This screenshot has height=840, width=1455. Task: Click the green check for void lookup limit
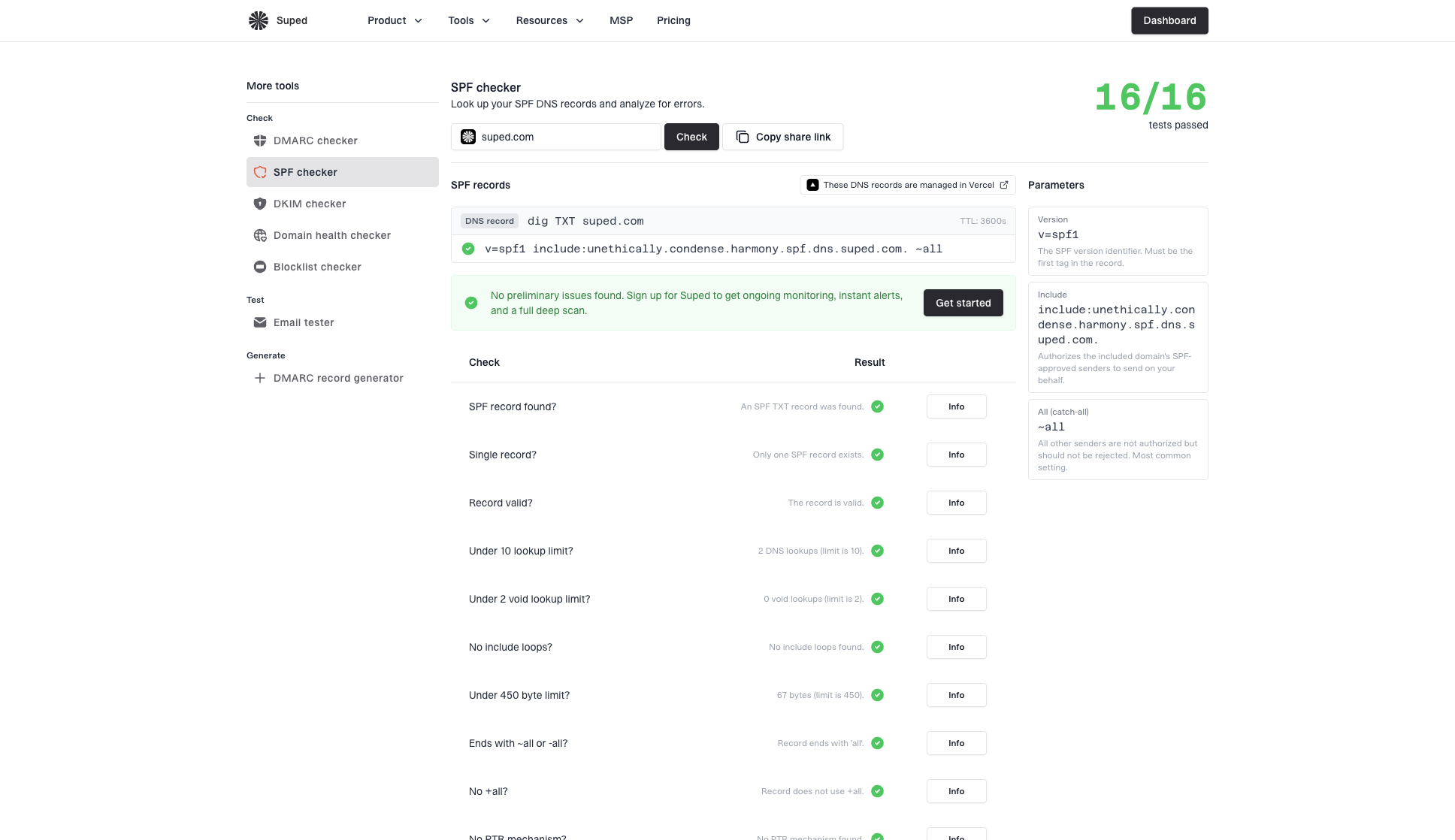coord(877,599)
